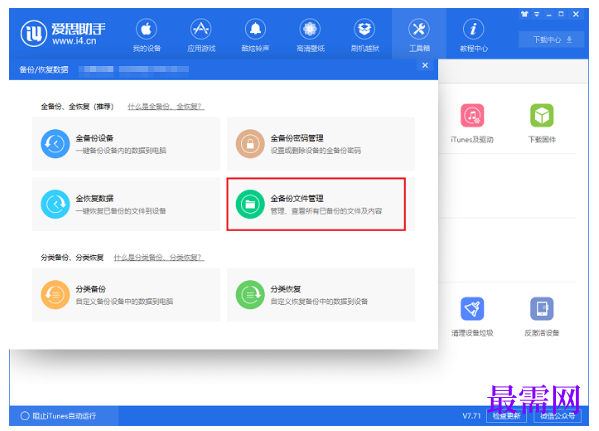Screen dimensions: 599x431
Task: Open the 什么是分类备份、分类恢复? help link
Action: point(159,258)
